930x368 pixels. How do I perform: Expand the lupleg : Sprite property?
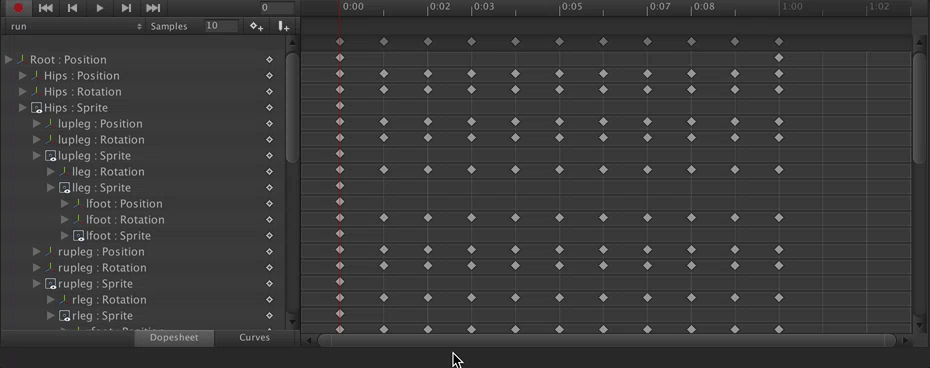tap(37, 156)
